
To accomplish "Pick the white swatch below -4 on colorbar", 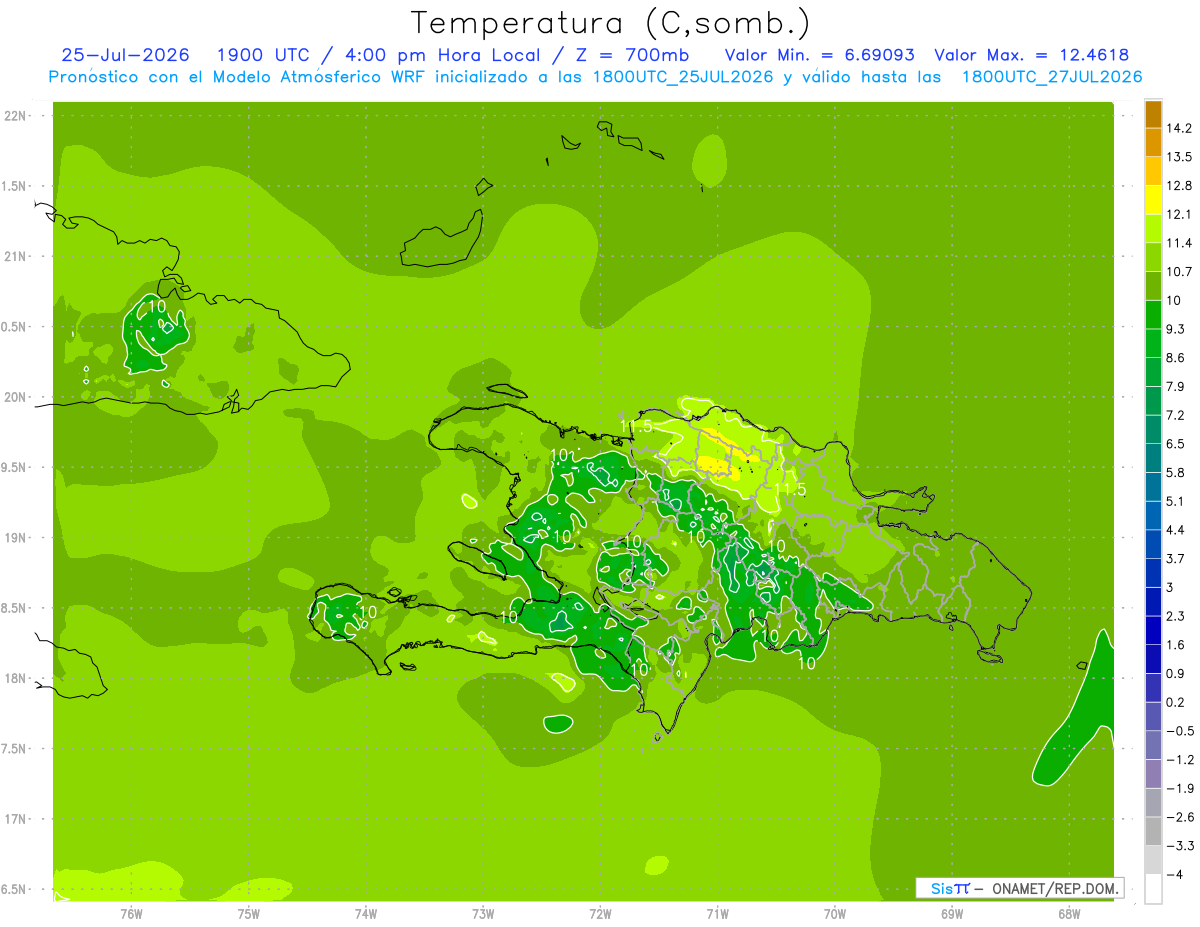I will [x=1153, y=889].
